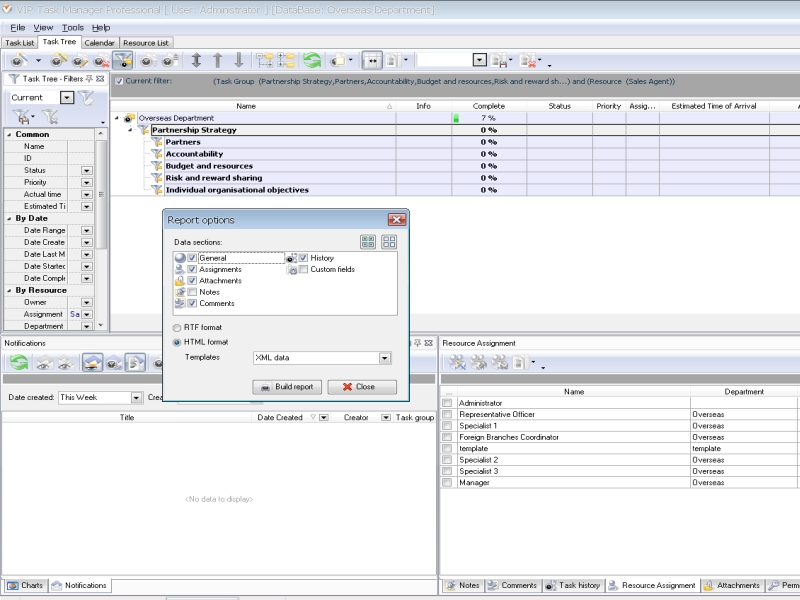Click the clear filter icon beside Current
The image size is (800, 600).
click(87, 97)
